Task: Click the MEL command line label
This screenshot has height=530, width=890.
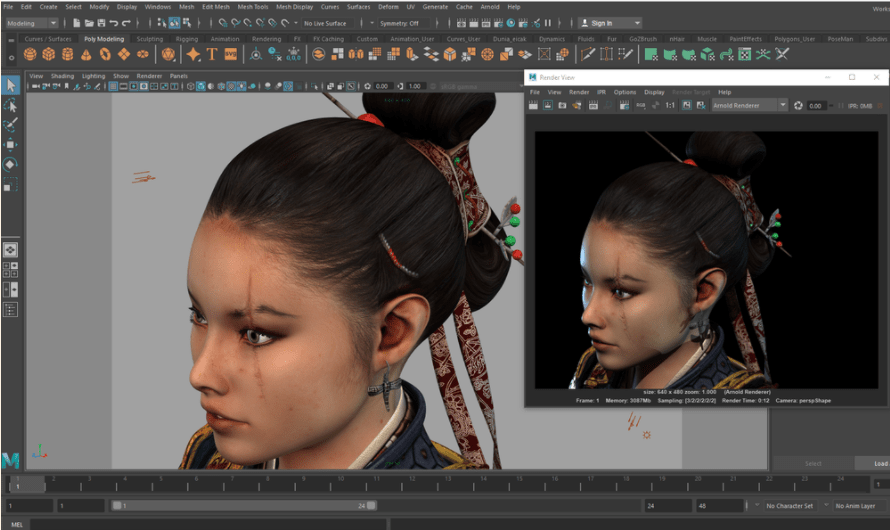Action: pyautogui.click(x=17, y=524)
